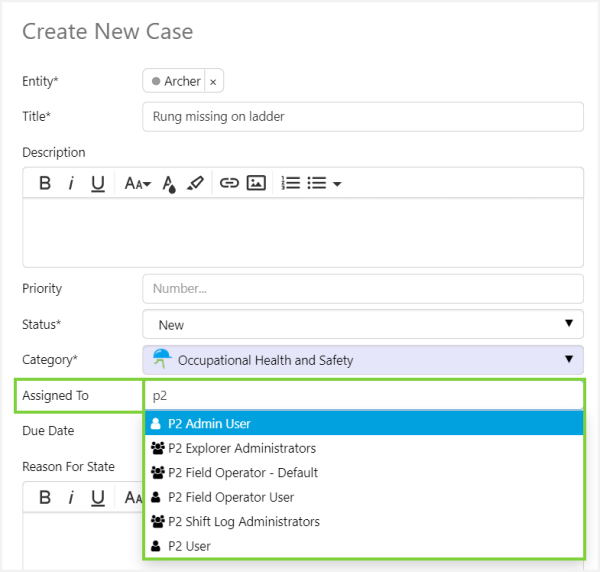
Task: Toggle italic in Description toolbar
Action: pos(71,183)
